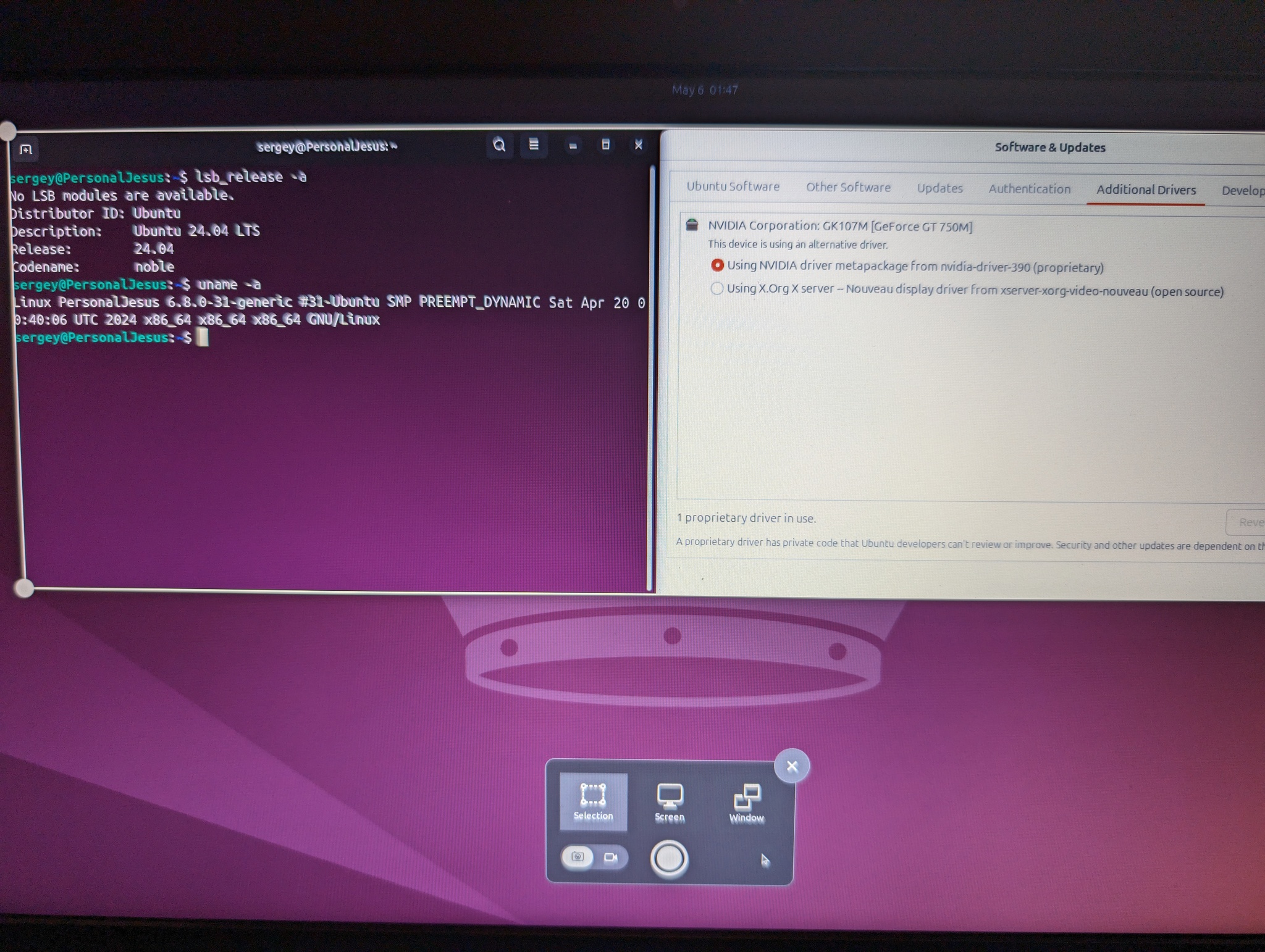Choose the Screen capture mode
This screenshot has width=1265, height=952.
tap(670, 803)
